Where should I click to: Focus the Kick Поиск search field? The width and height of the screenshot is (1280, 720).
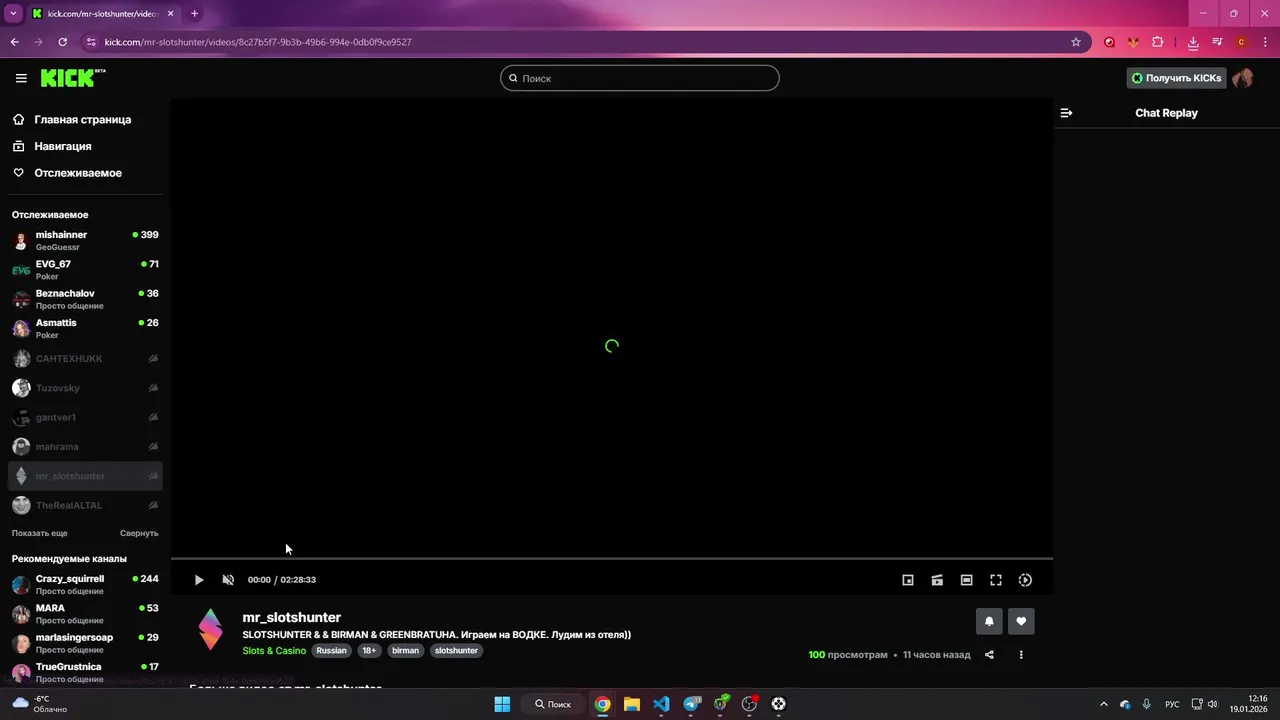tap(640, 78)
